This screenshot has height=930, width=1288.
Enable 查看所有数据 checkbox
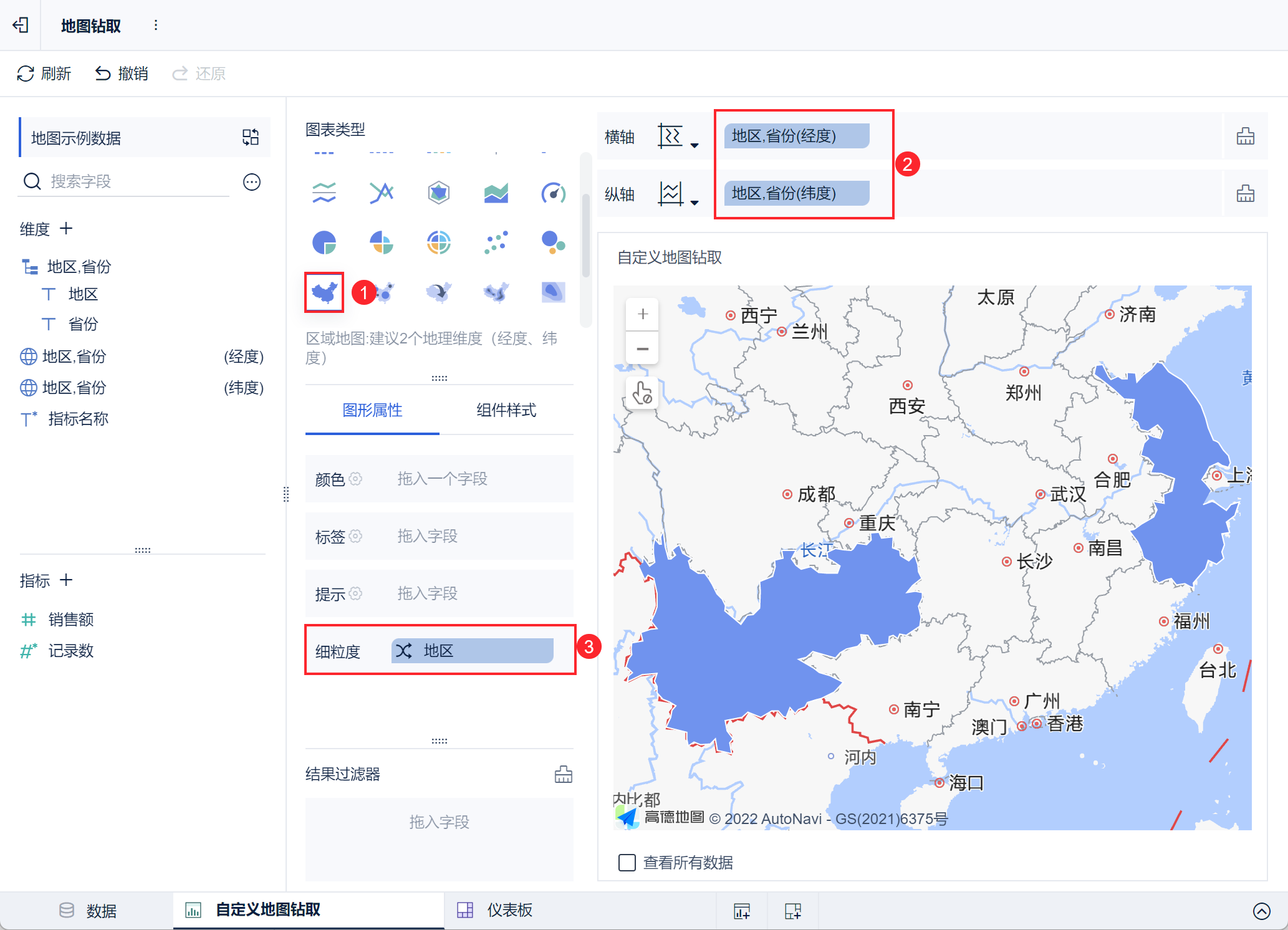point(627,863)
